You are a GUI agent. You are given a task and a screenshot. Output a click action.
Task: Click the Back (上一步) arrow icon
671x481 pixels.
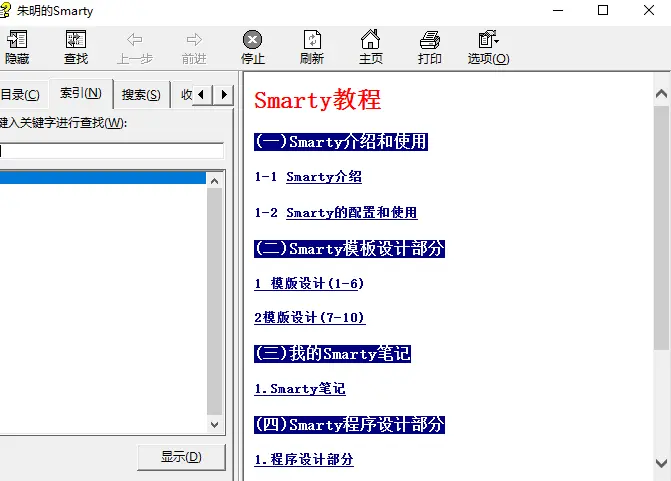[135, 40]
